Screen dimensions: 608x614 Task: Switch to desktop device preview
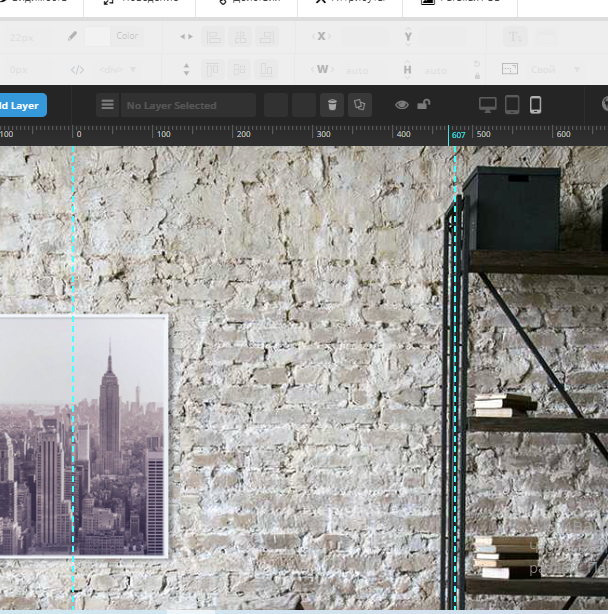pos(488,105)
